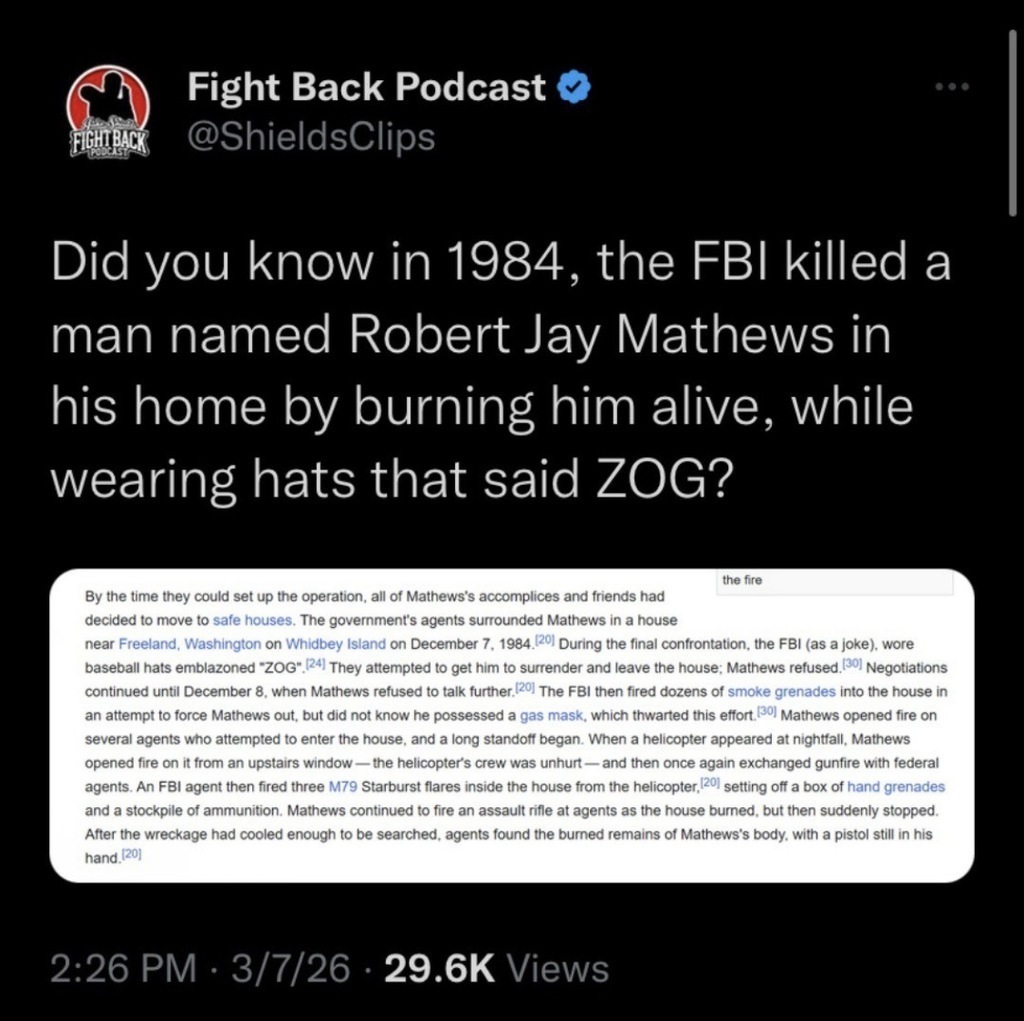This screenshot has height=1021, width=1024.
Task: Click the vertical scrollbar at right edge
Action: 1012,124
